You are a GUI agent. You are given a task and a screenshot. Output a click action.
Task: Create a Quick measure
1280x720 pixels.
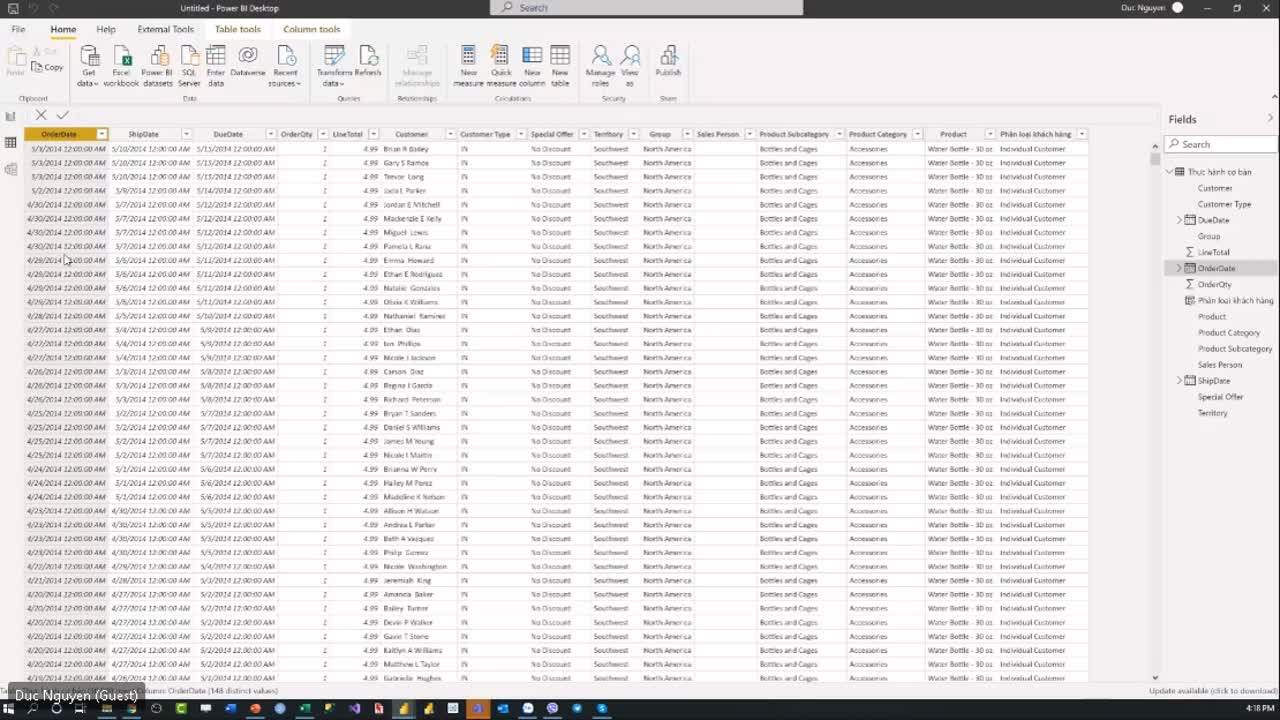coord(501,66)
